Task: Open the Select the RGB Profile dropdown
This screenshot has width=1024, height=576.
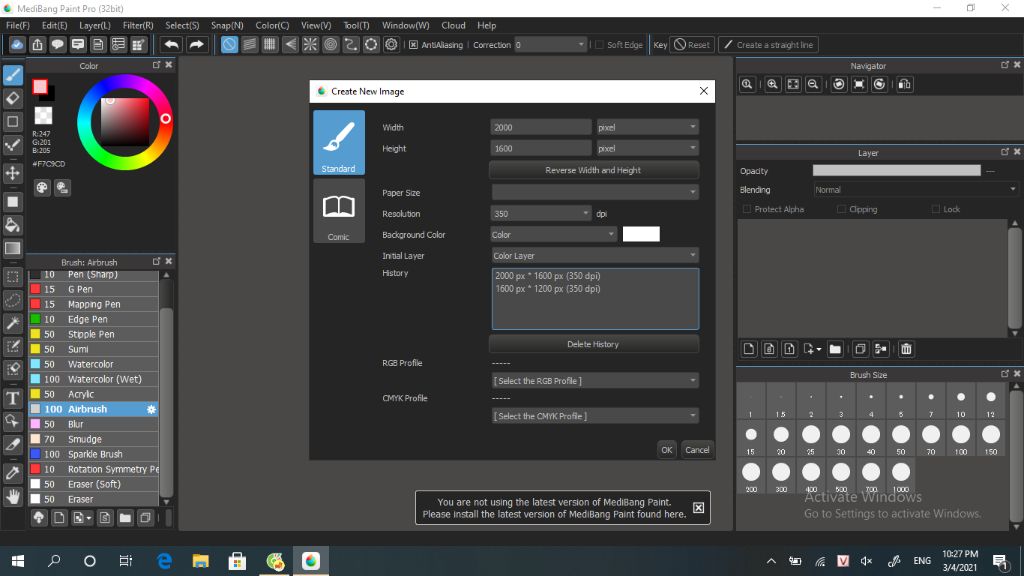Action: pyautogui.click(x=595, y=381)
